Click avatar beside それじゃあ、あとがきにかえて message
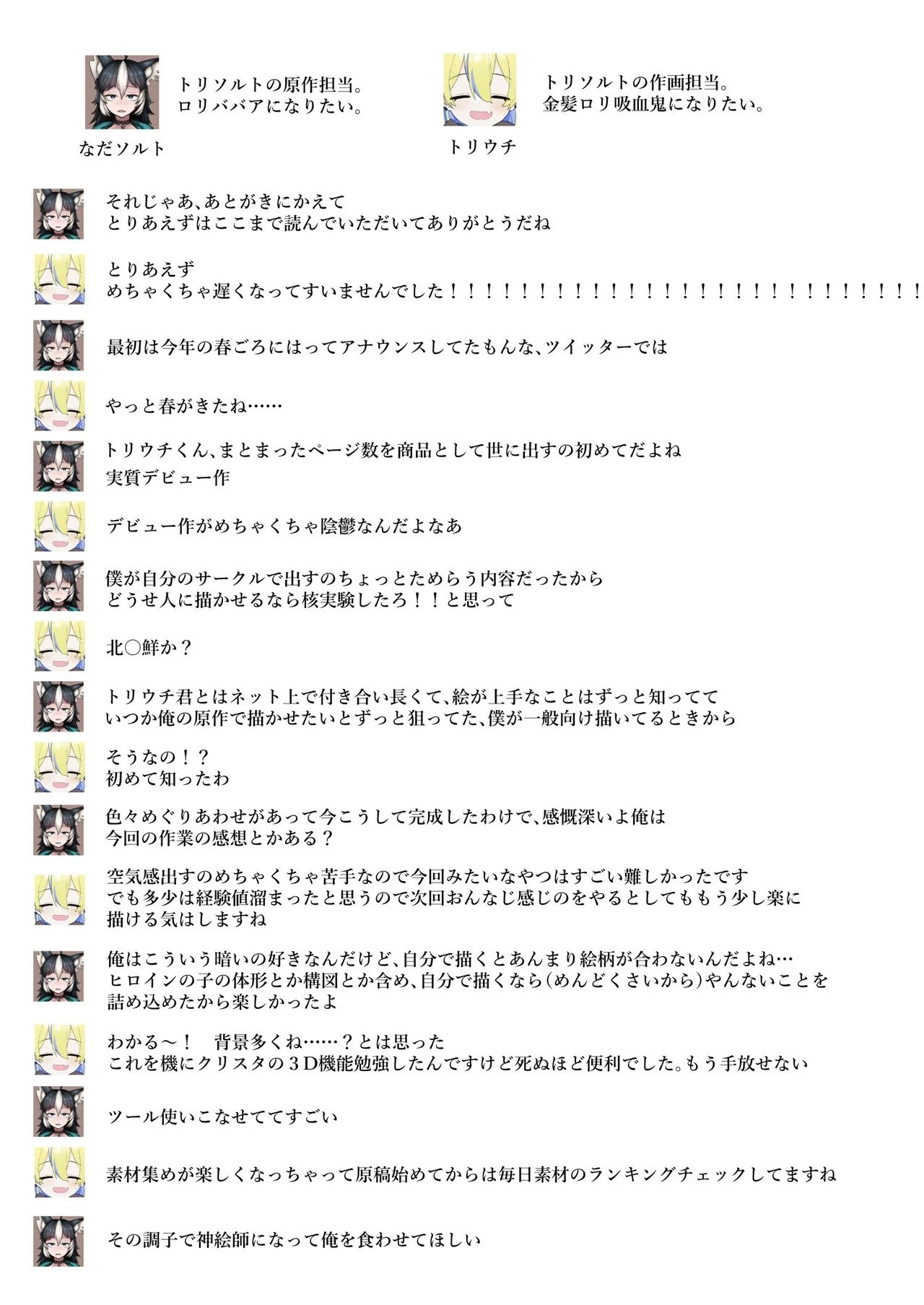The width and height of the screenshot is (924, 1305). [58, 214]
